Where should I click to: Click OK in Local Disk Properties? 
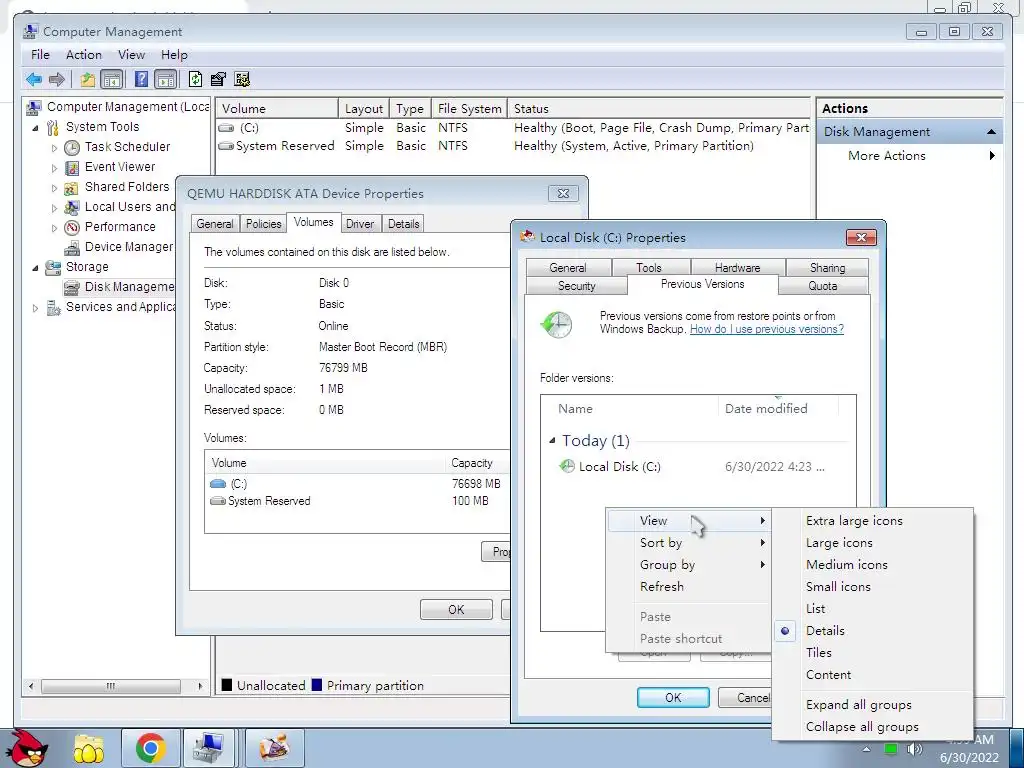click(x=673, y=697)
